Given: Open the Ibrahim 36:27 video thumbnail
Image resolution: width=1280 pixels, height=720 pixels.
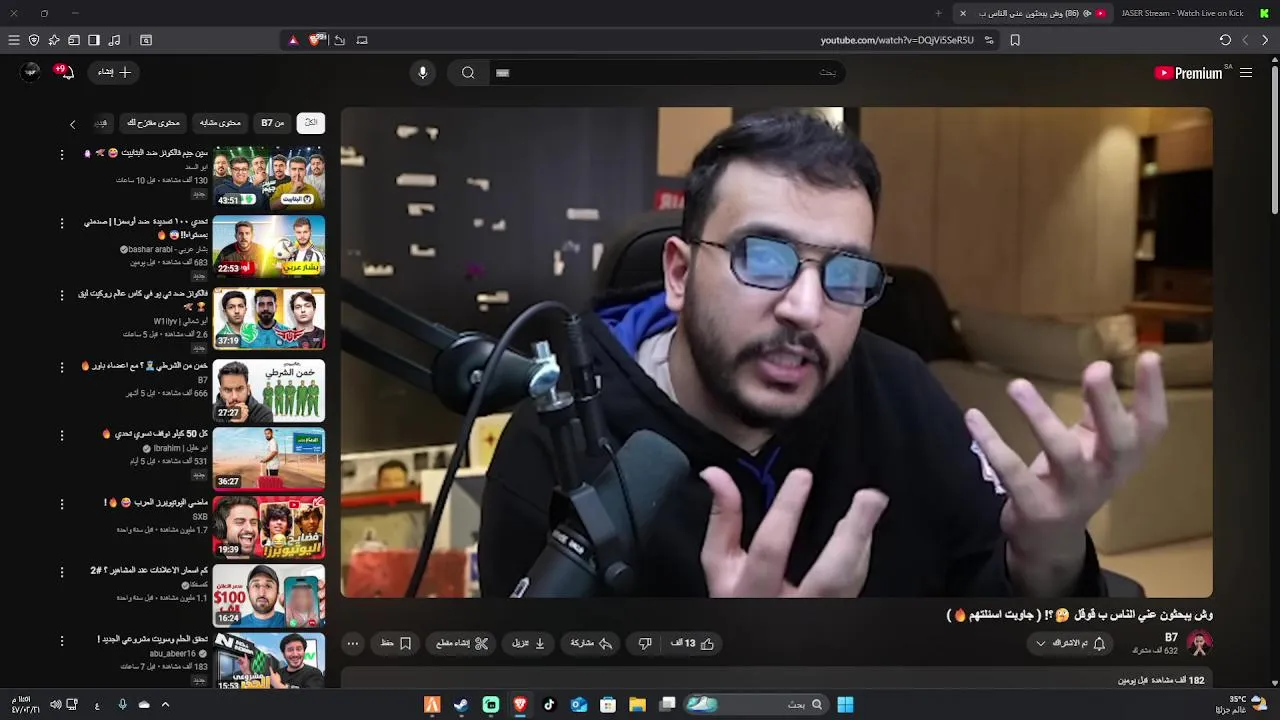Looking at the screenshot, I should [269, 459].
